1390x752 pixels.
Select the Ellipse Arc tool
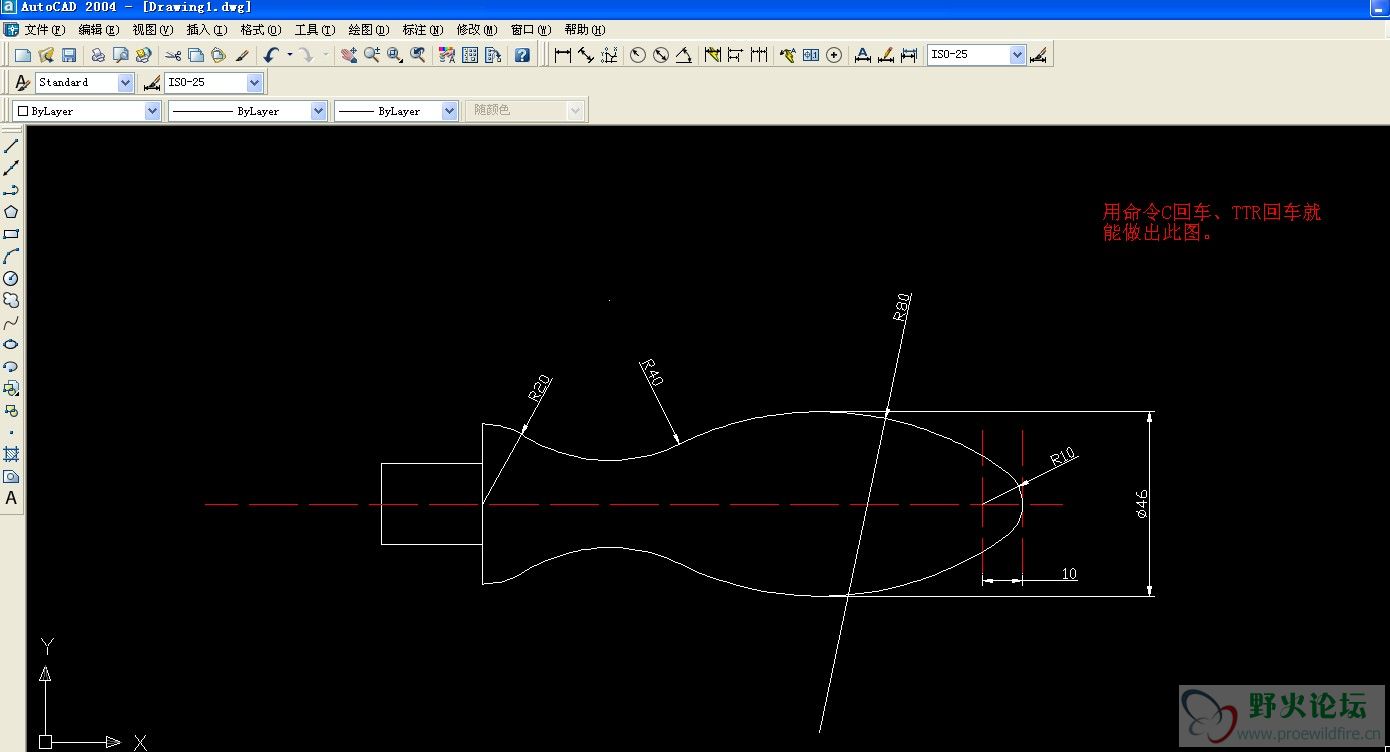coord(11,366)
